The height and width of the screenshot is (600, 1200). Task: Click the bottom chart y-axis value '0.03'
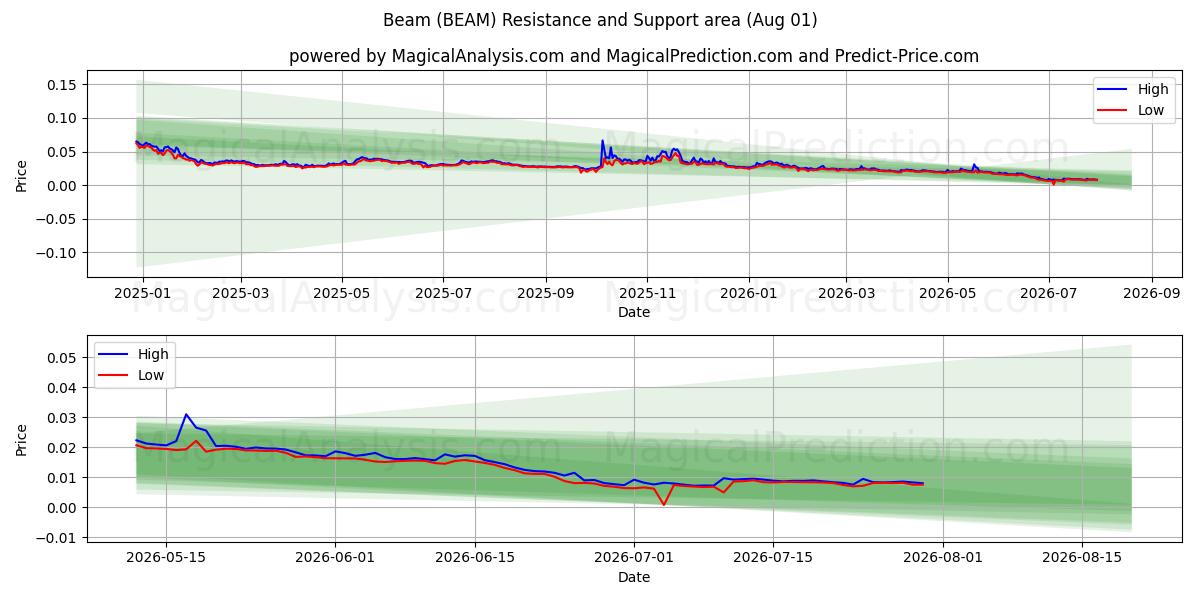[62, 418]
